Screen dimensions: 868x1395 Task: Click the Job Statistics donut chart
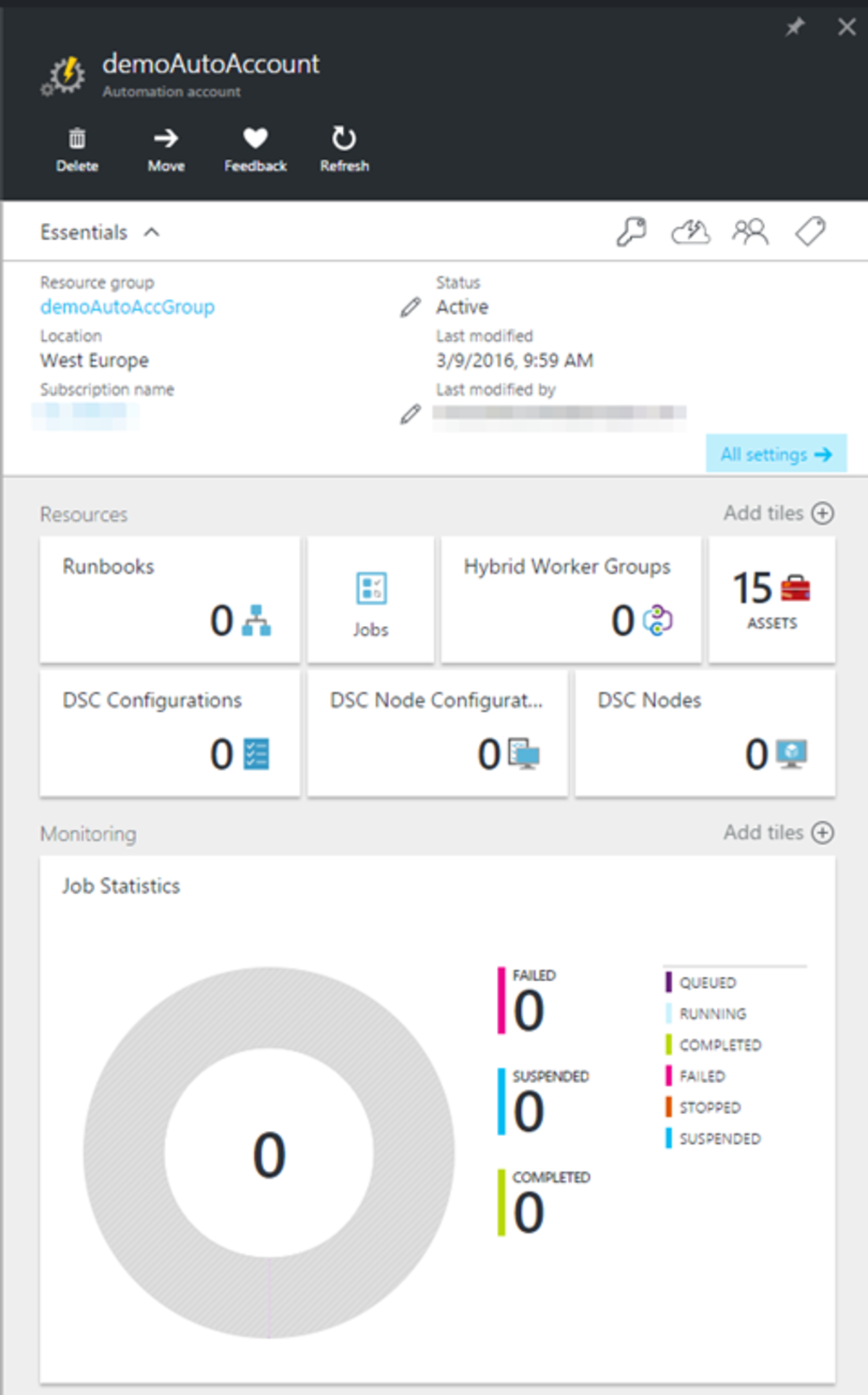pos(269,1153)
